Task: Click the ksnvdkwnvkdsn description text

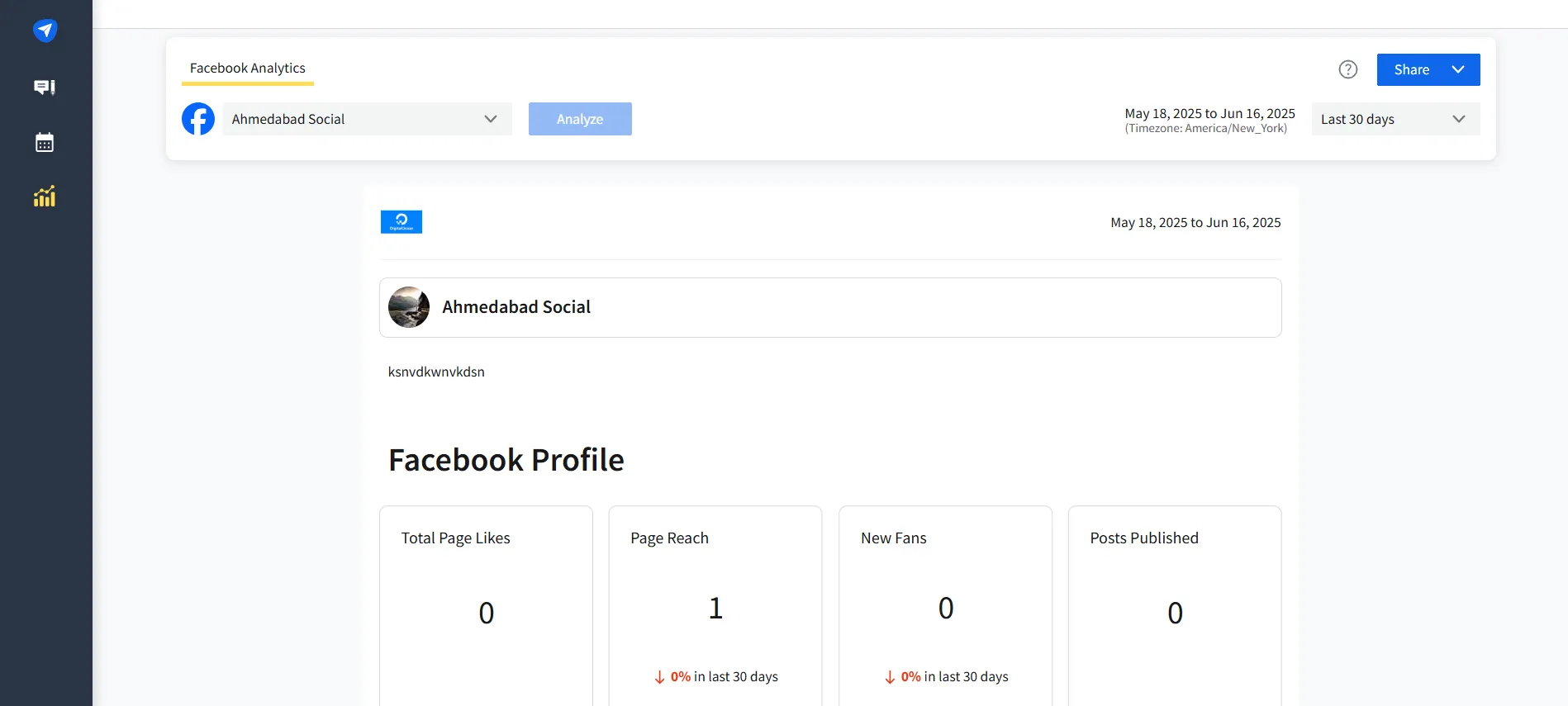Action: coord(436,372)
